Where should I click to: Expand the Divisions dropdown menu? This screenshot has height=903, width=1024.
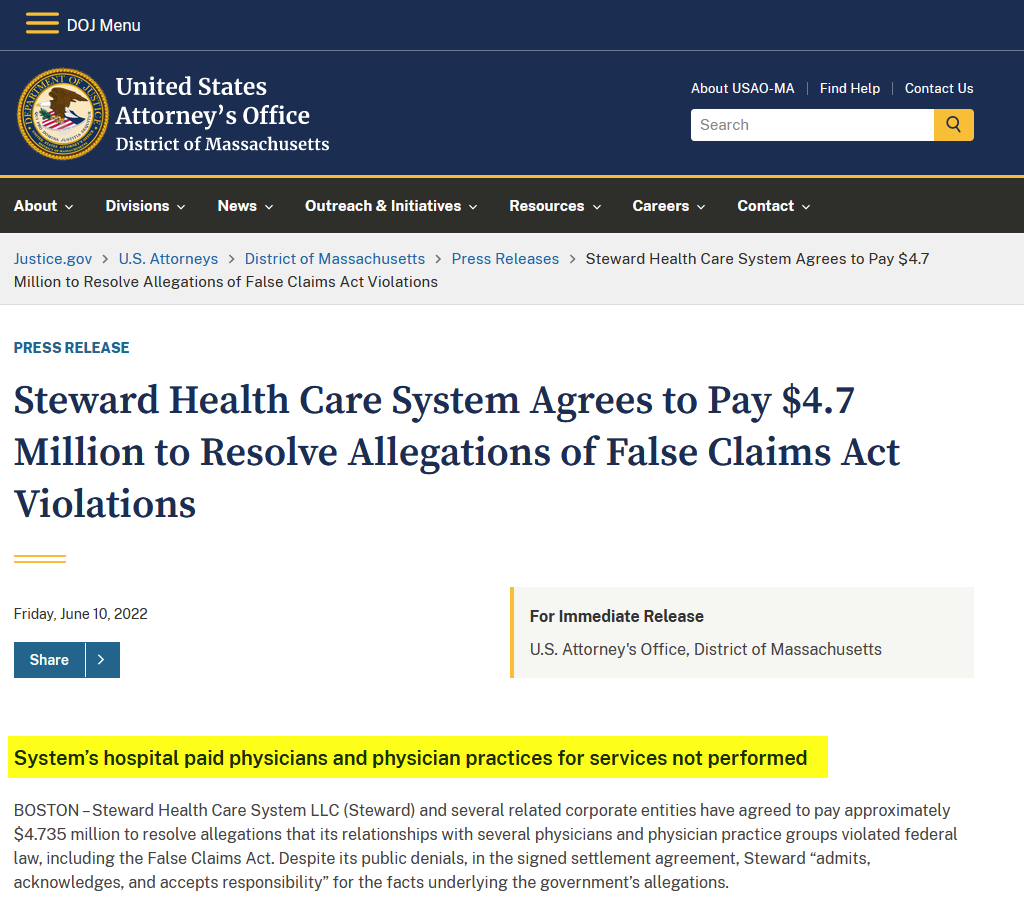coord(145,206)
